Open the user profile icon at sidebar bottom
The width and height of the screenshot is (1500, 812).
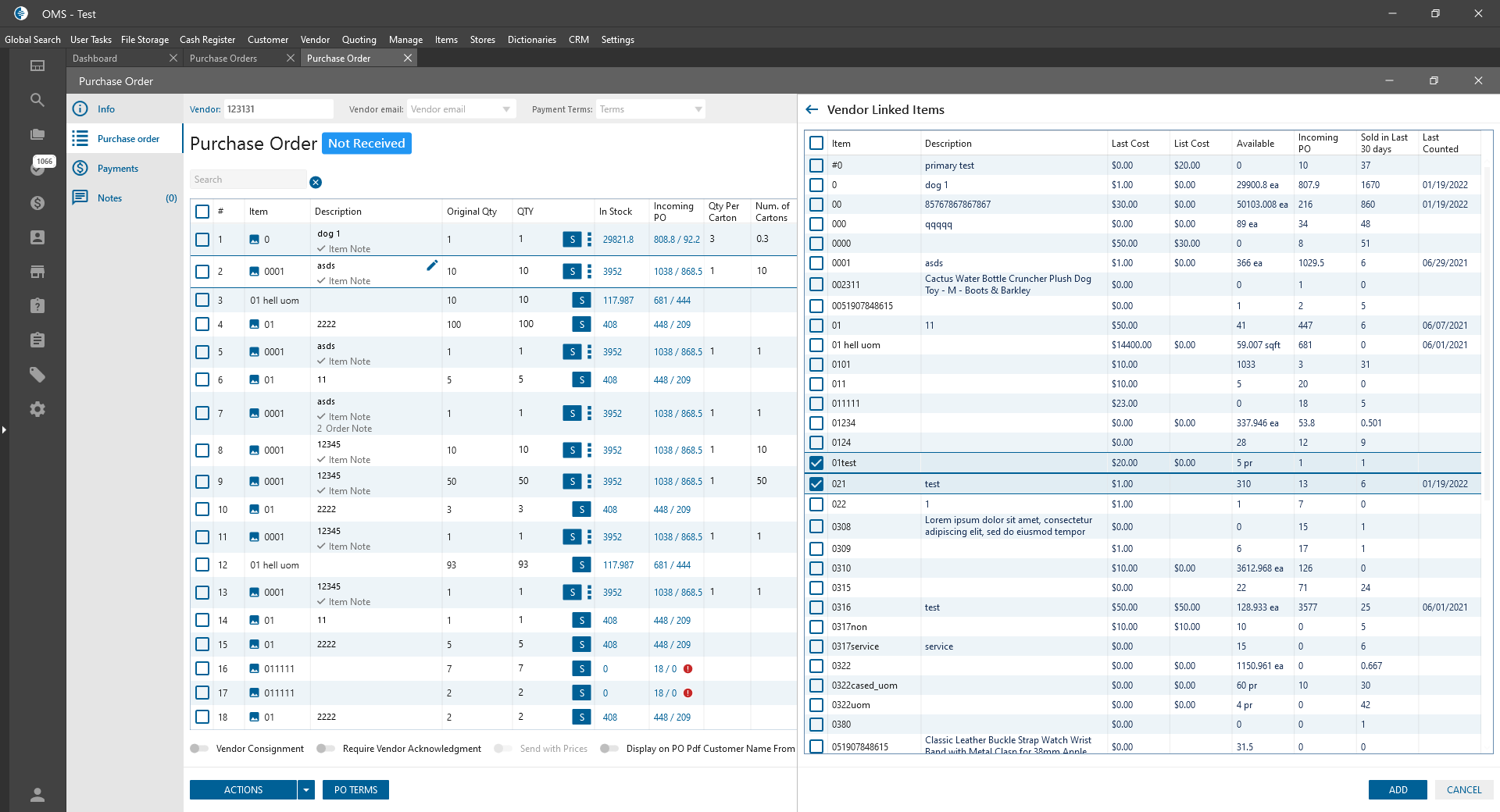pos(37,795)
